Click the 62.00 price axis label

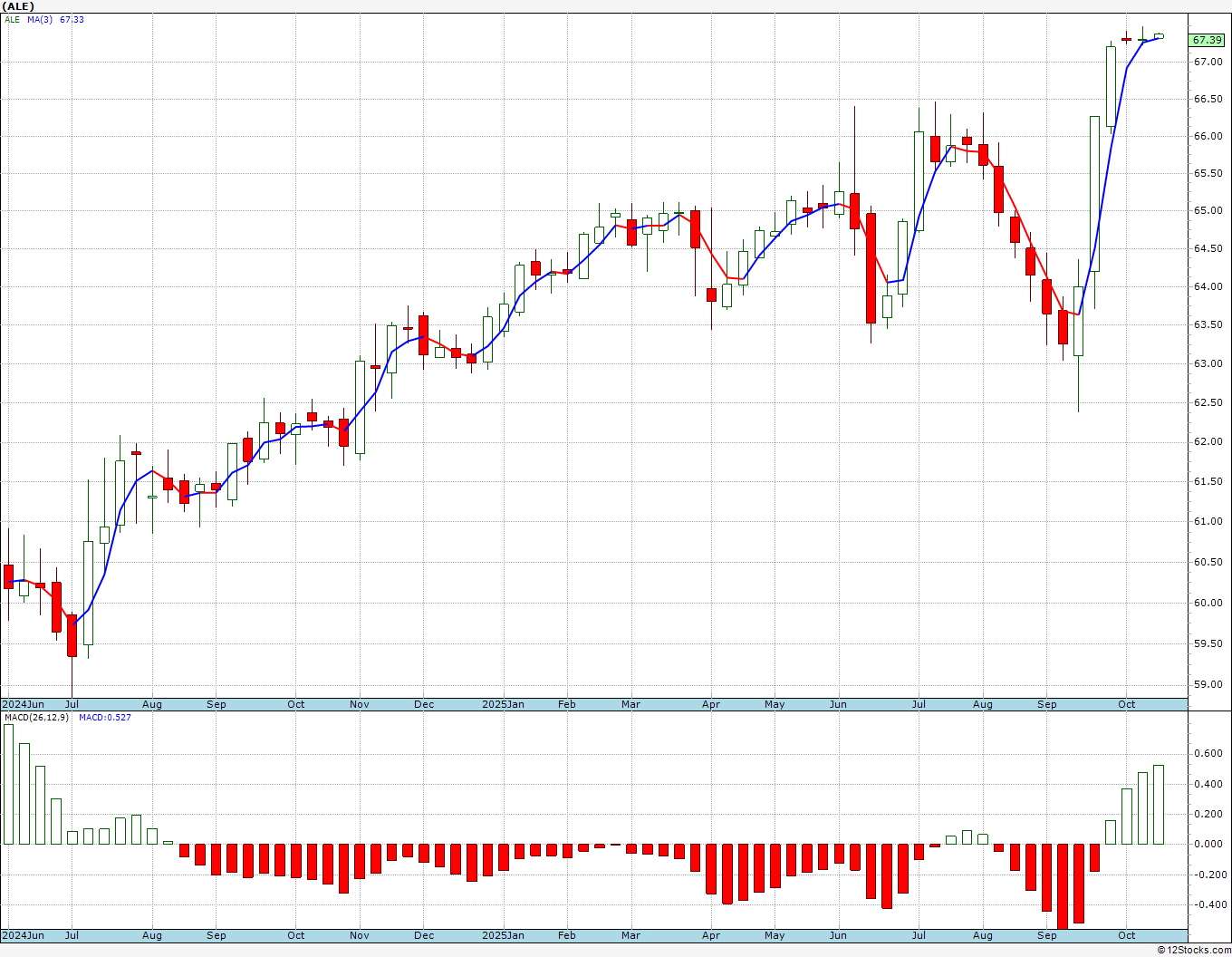click(1207, 441)
